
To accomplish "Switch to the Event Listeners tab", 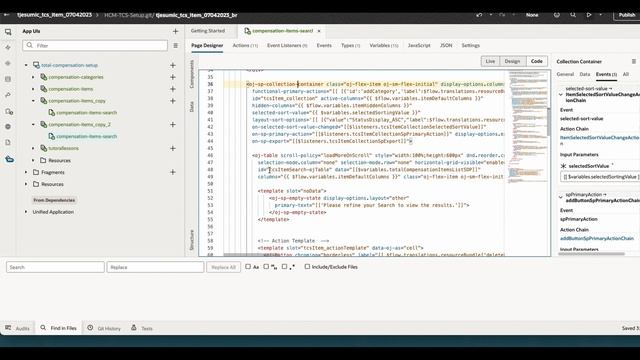I will (x=287, y=45).
